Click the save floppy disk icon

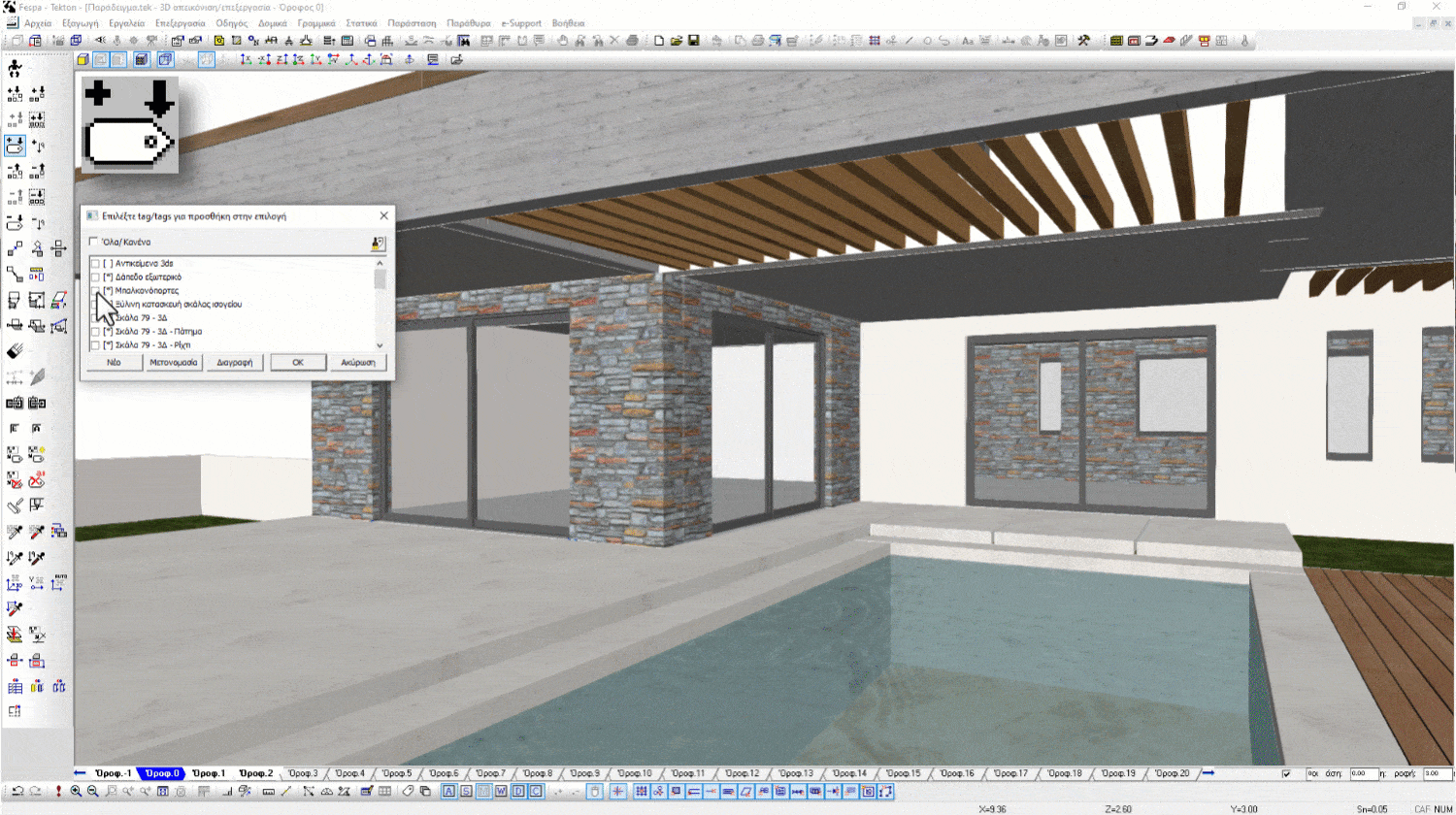[x=693, y=41]
